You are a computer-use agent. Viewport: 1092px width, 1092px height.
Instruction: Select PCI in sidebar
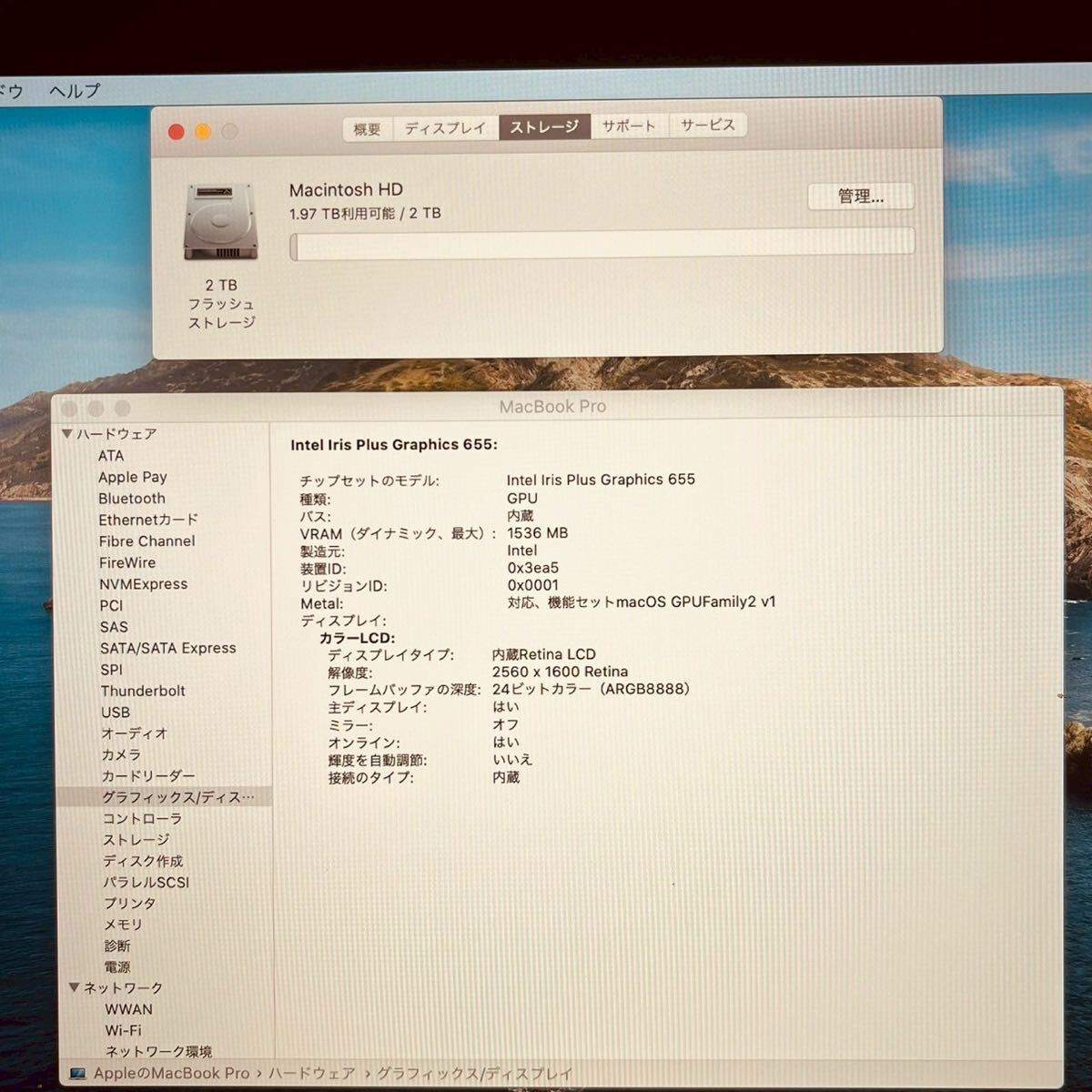(x=111, y=606)
